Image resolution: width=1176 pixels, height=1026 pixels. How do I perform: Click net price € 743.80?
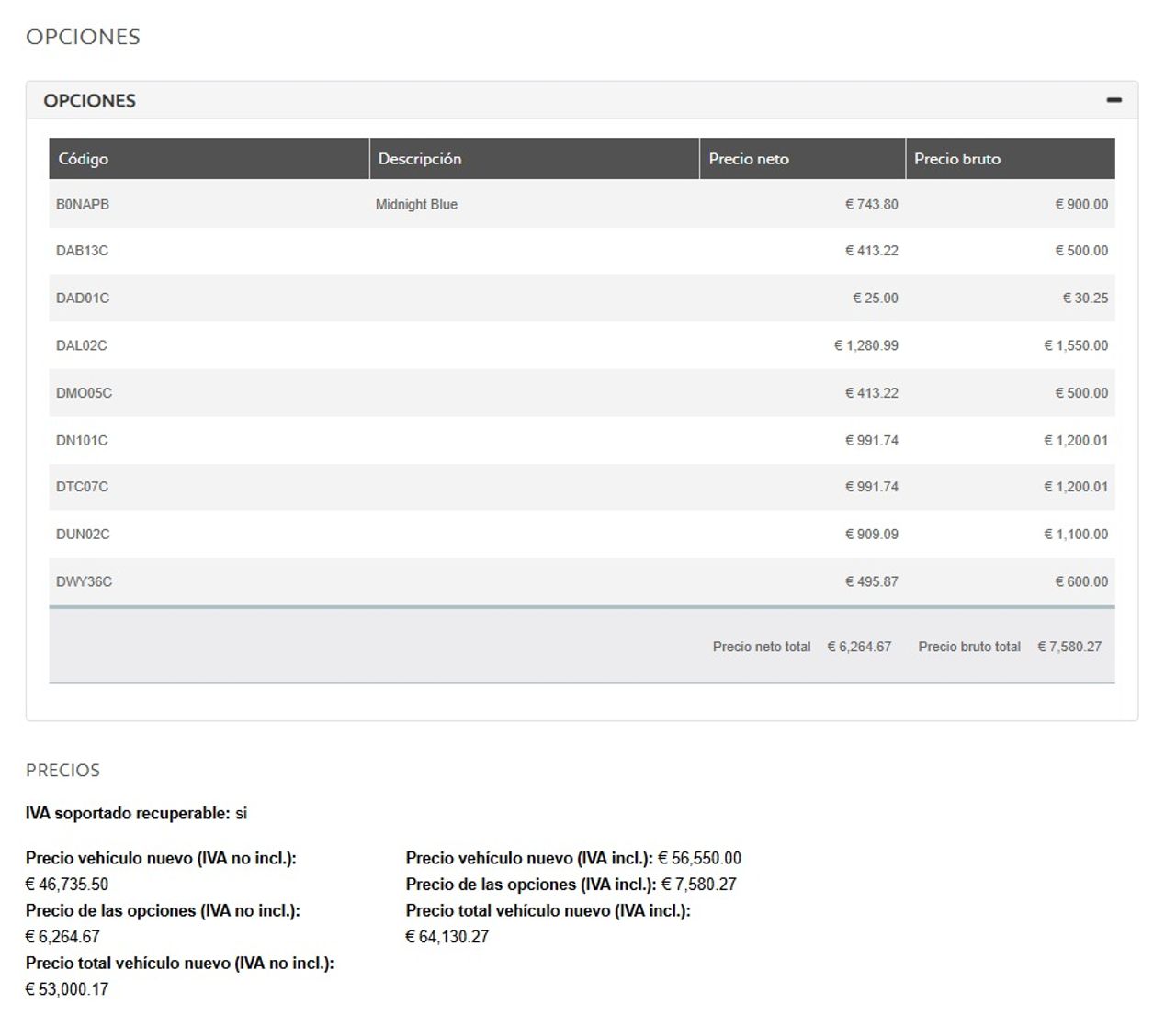pos(872,205)
